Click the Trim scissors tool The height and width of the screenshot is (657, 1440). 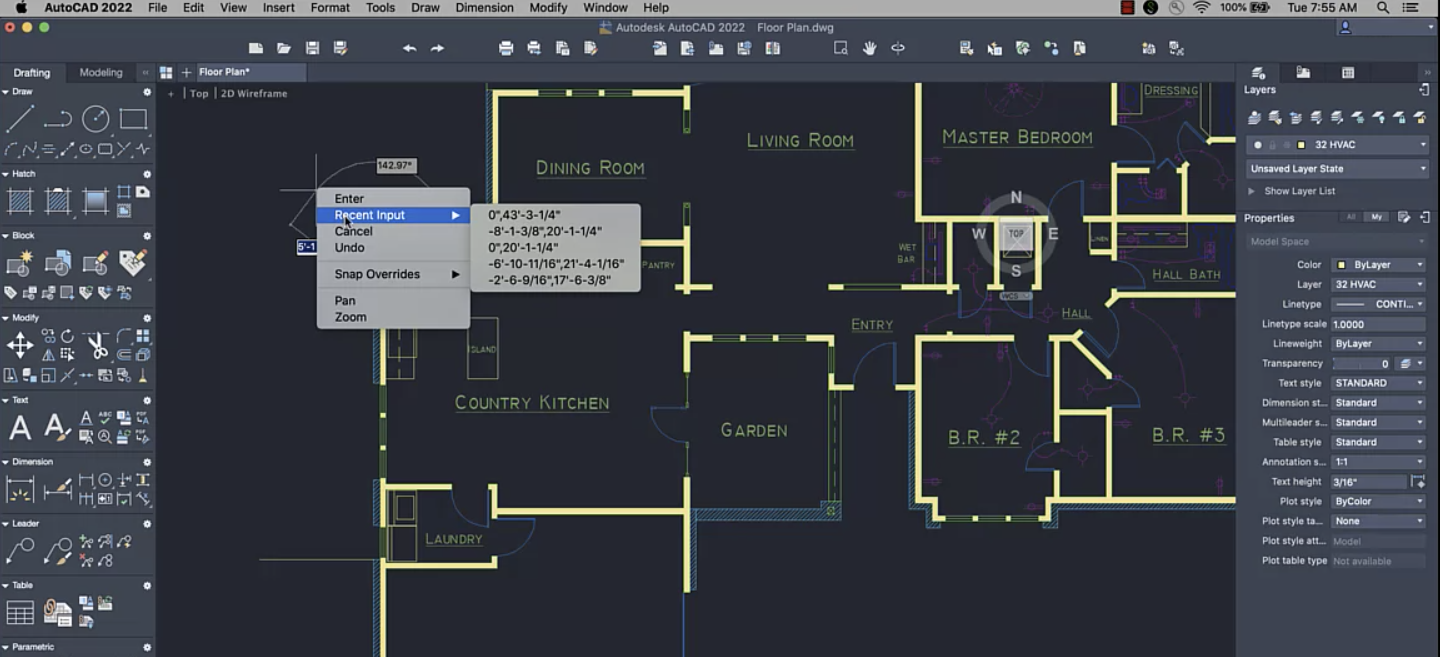tap(97, 347)
